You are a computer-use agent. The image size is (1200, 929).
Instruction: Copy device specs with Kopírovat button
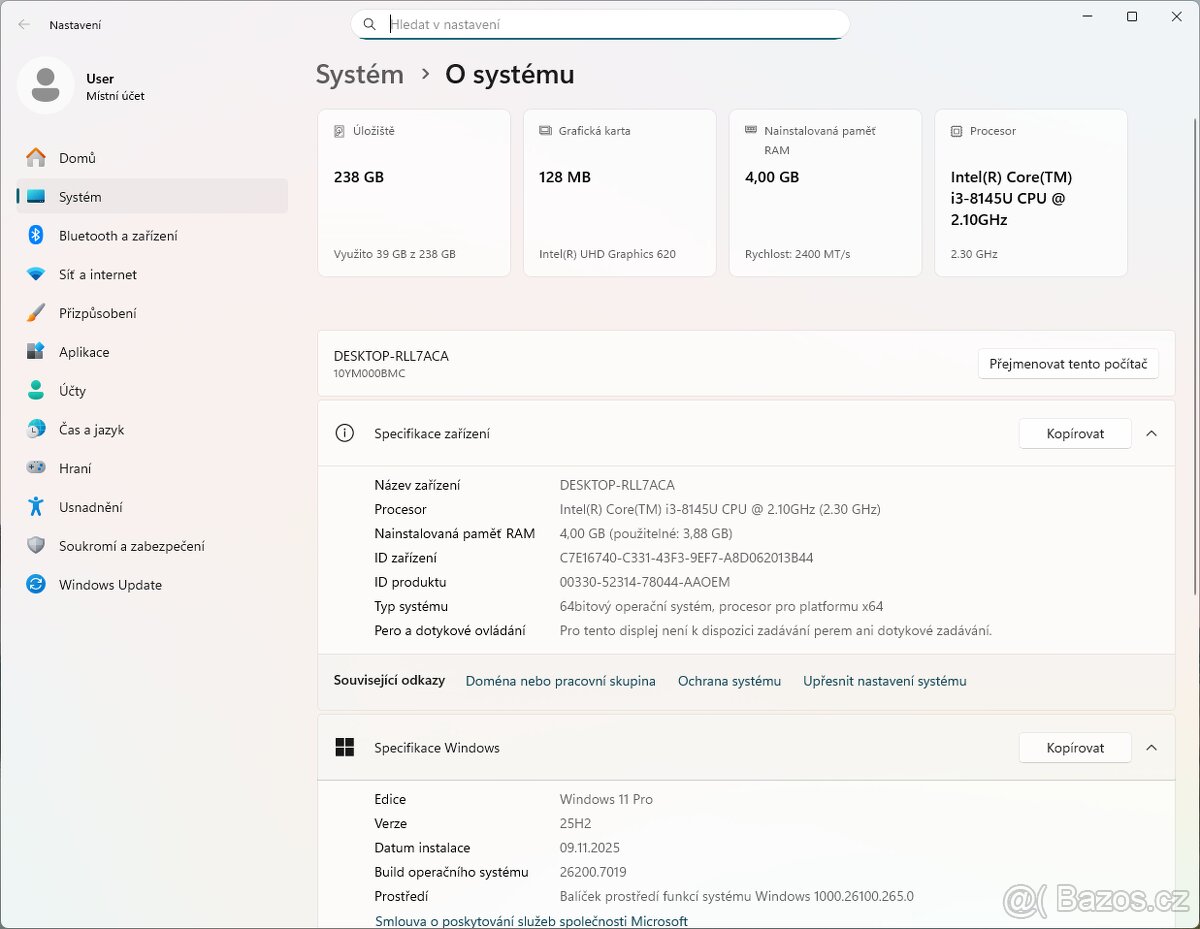point(1075,433)
